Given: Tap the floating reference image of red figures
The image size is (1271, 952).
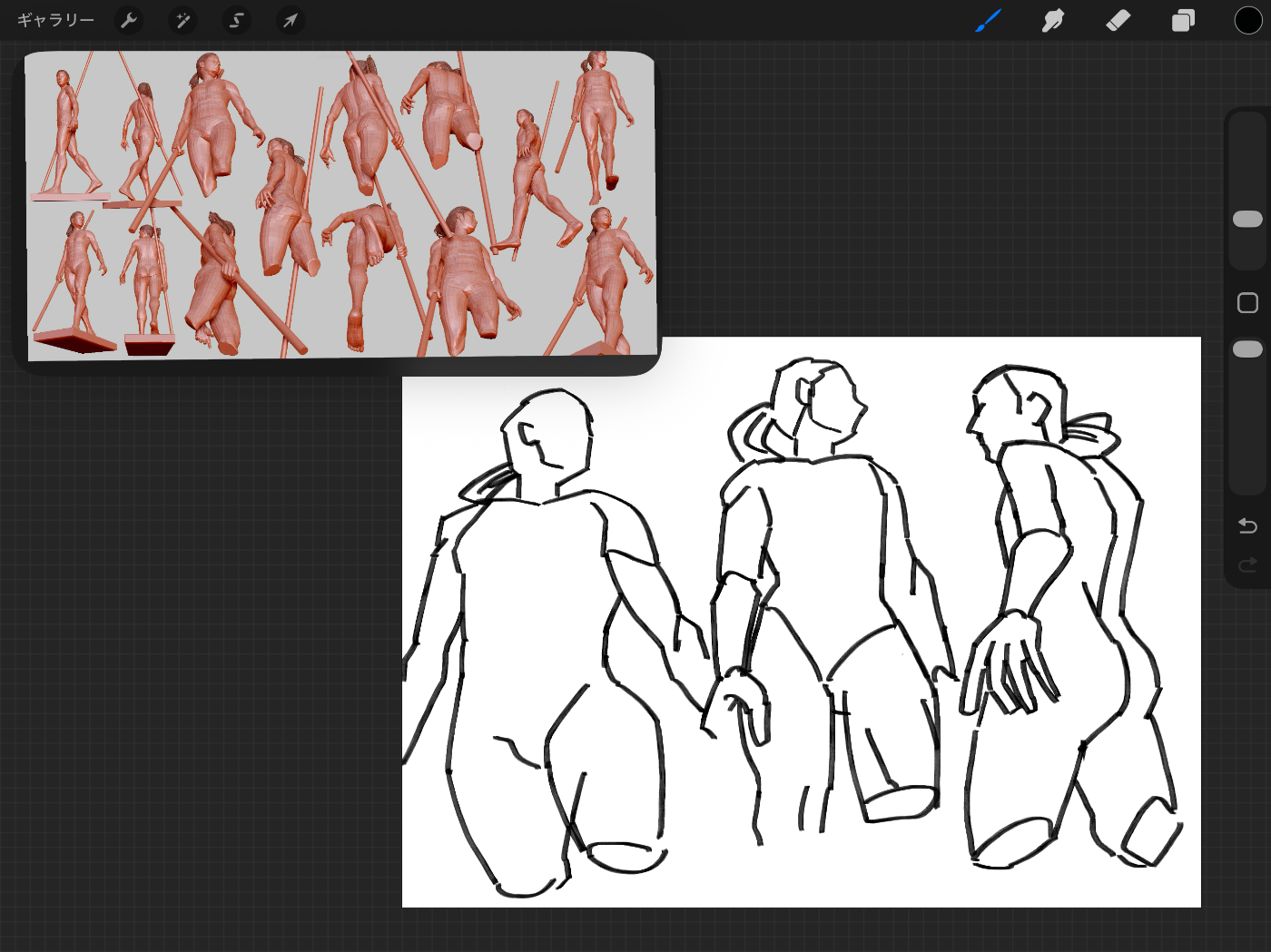Looking at the screenshot, I should pyautogui.click(x=340, y=205).
